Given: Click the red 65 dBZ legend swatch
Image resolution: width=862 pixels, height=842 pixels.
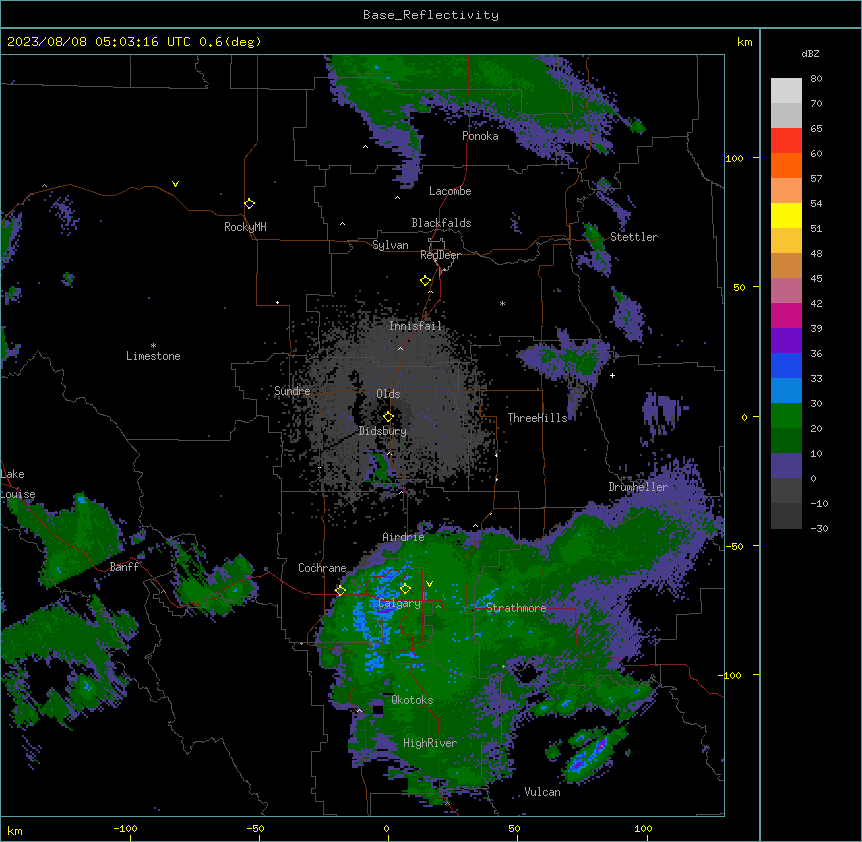Looking at the screenshot, I should point(786,140).
